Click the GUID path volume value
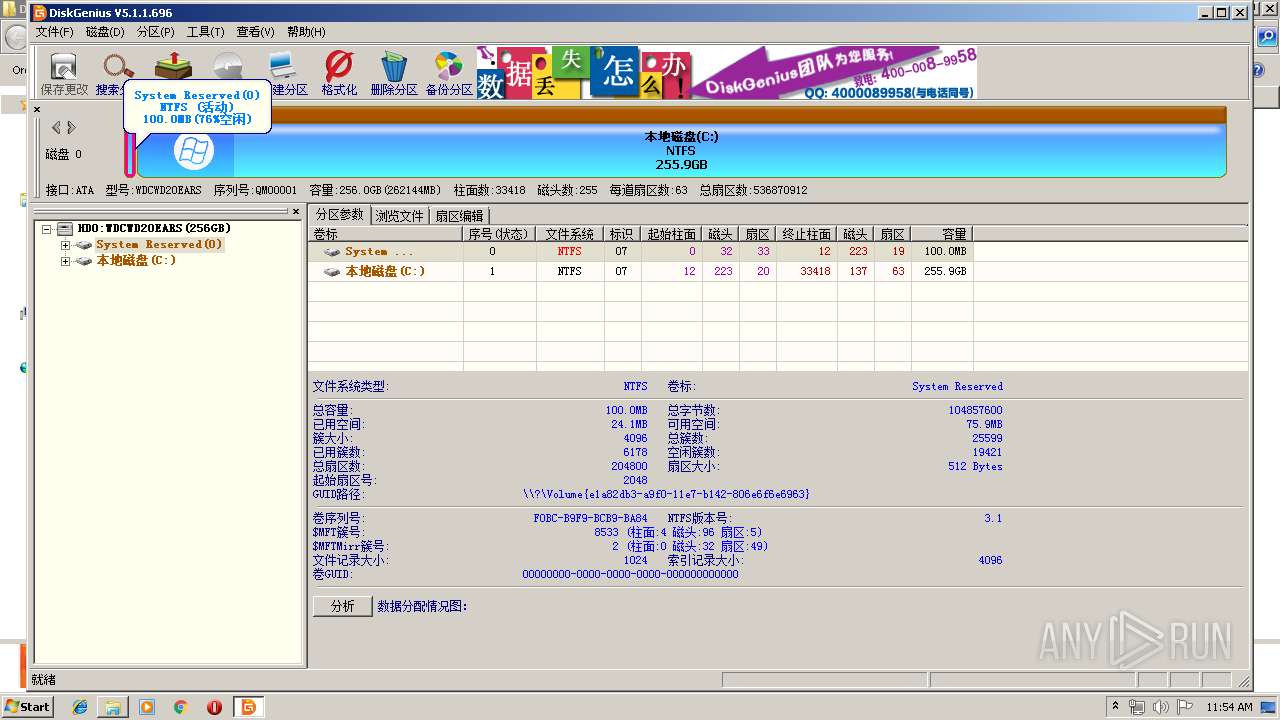This screenshot has width=1280, height=720. [666, 494]
